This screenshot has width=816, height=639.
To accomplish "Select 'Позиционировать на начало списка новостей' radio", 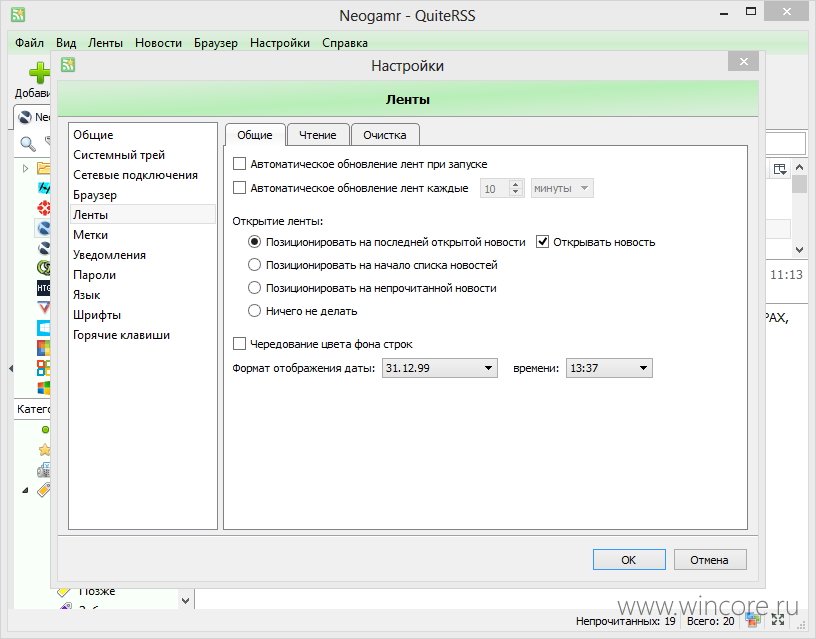I will click(254, 265).
